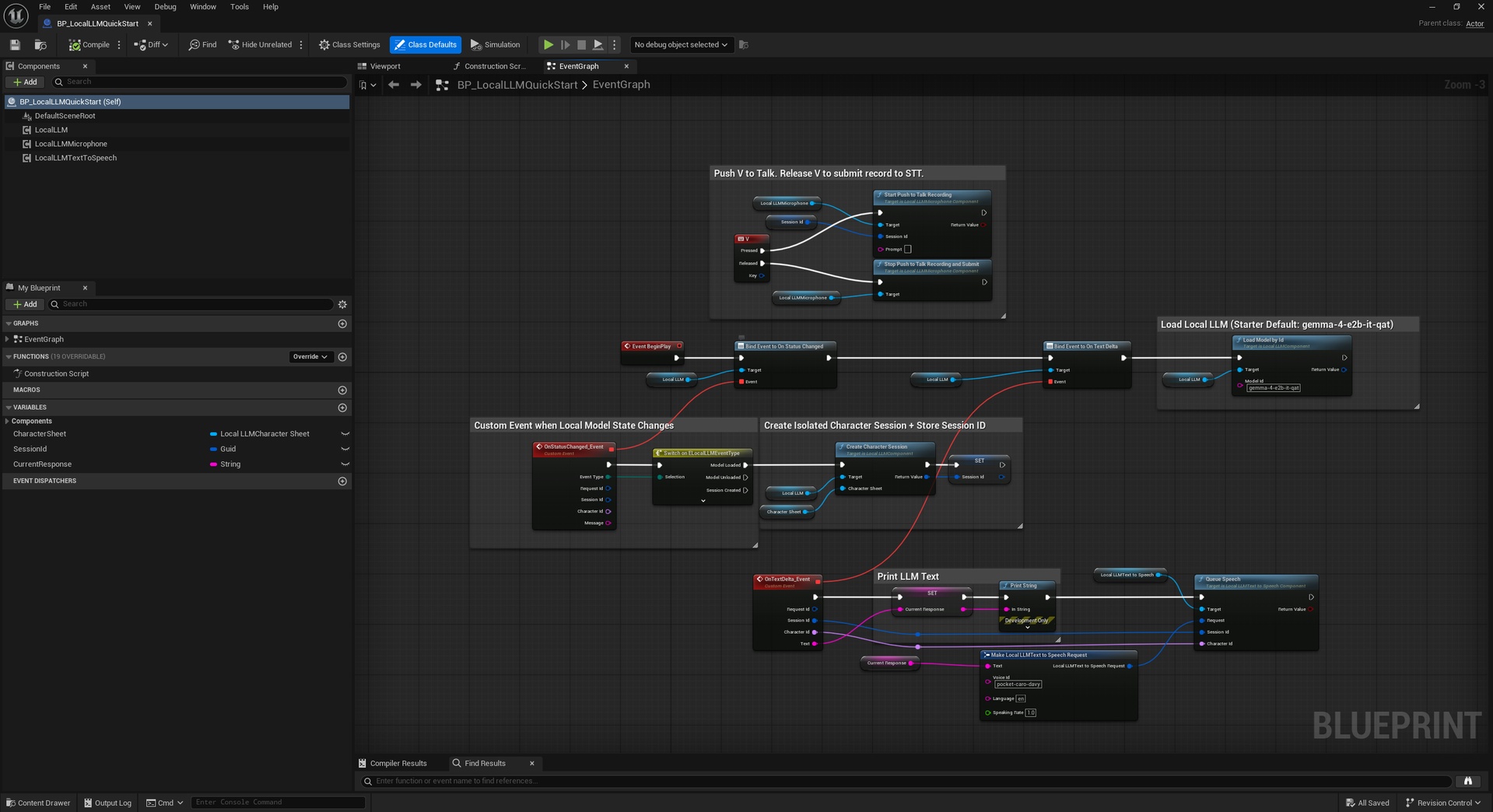The width and height of the screenshot is (1493, 812).
Task: Click the SessionId Guid type color pill
Action: pyautogui.click(x=213, y=449)
